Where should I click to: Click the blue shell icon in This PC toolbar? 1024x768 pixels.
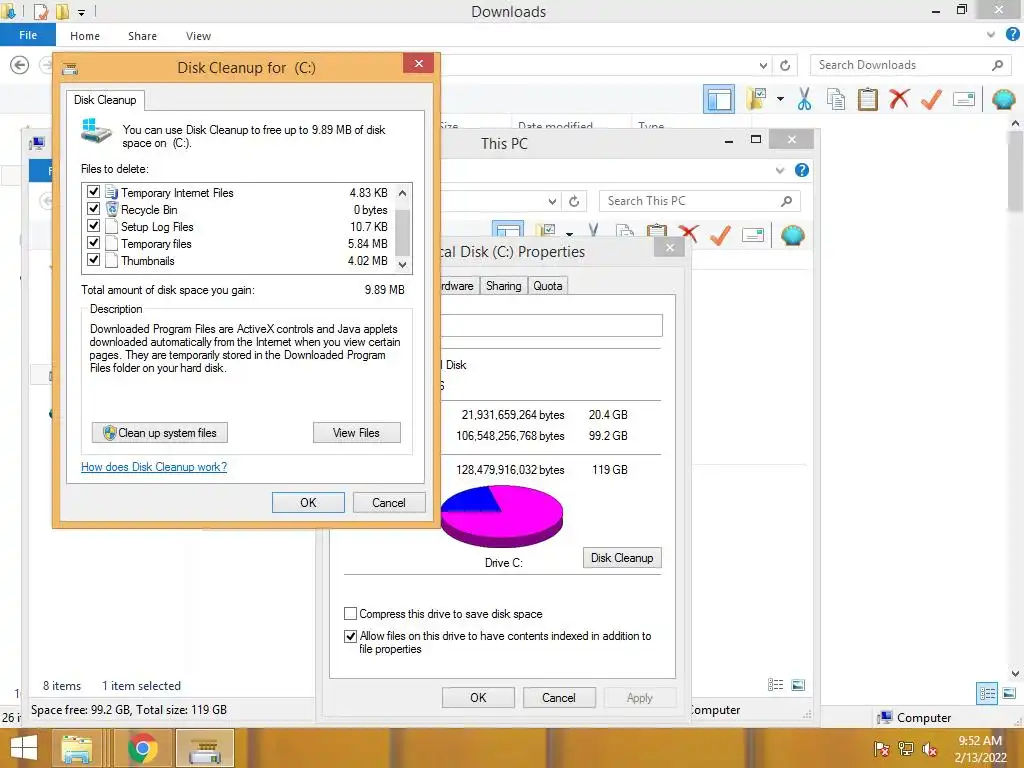[x=792, y=235]
